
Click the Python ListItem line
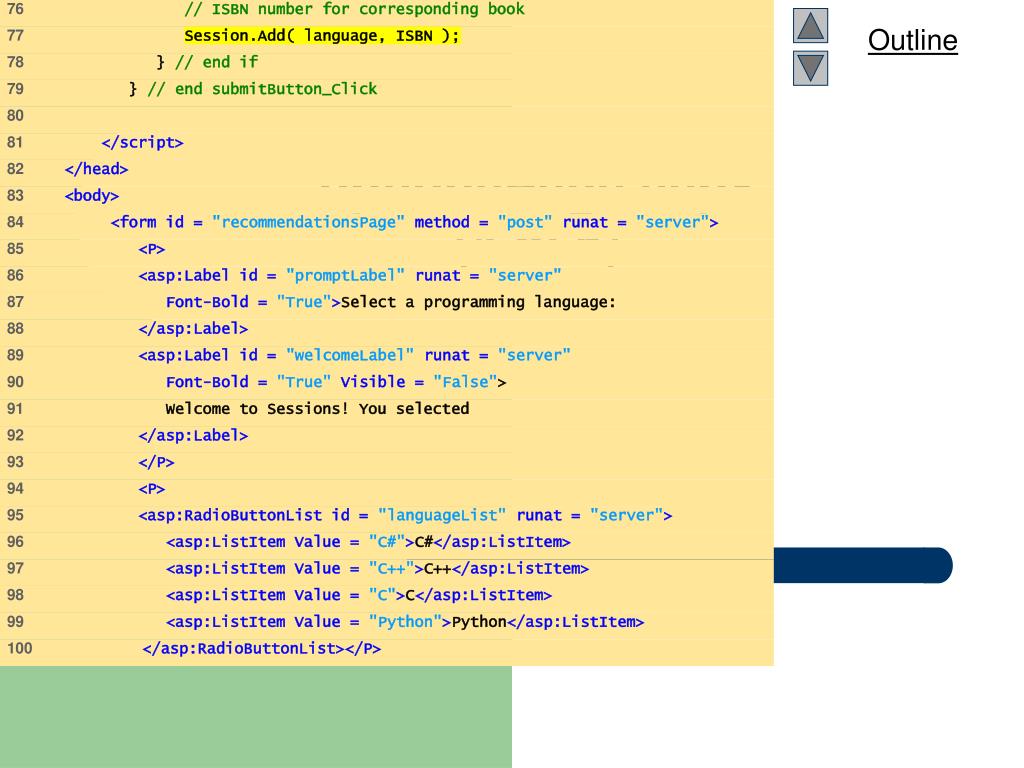[x=405, y=622]
